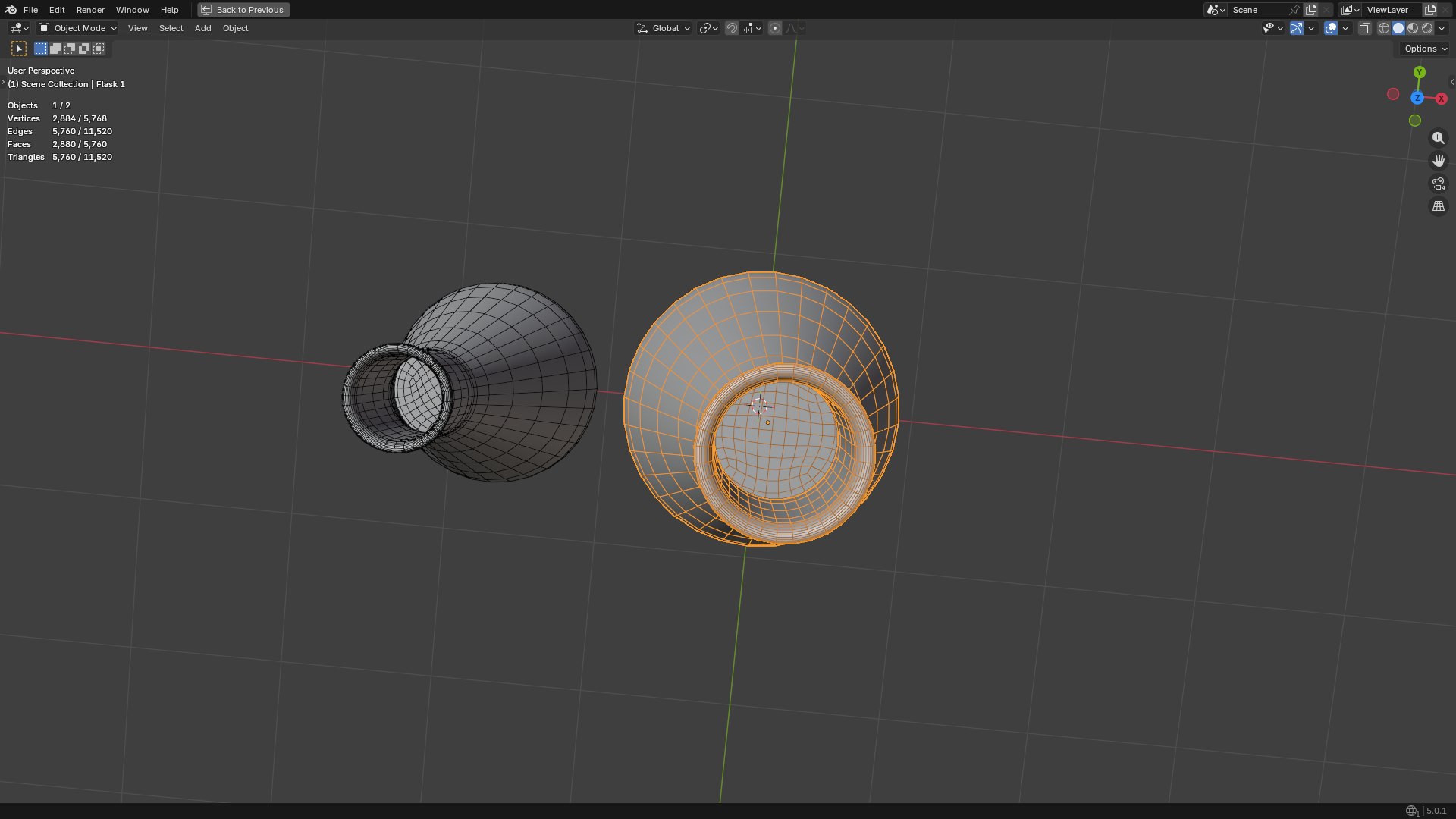Switch to Material Preview shading
Image resolution: width=1456 pixels, height=819 pixels.
pyautogui.click(x=1413, y=28)
